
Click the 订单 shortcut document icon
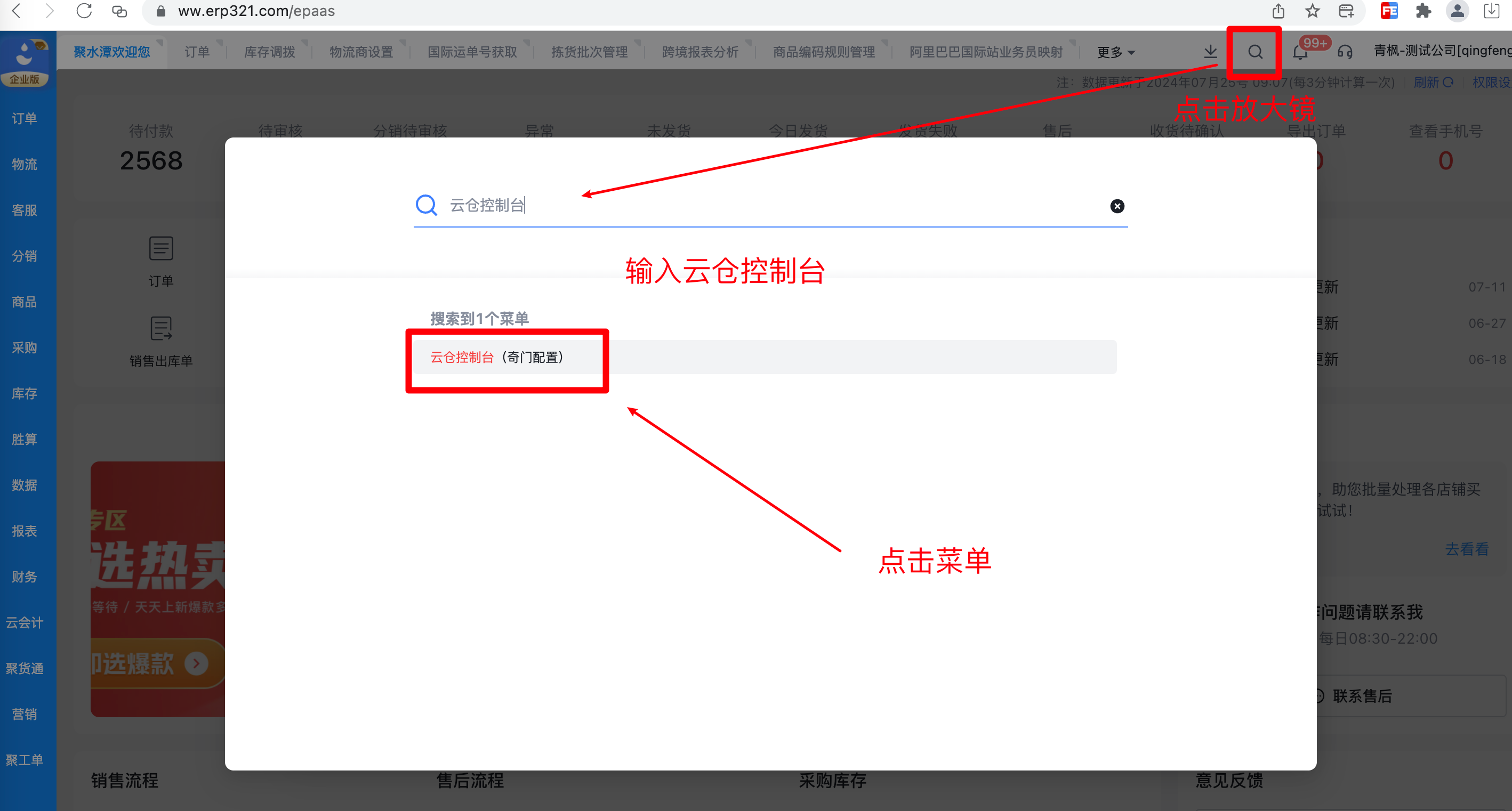coord(161,249)
